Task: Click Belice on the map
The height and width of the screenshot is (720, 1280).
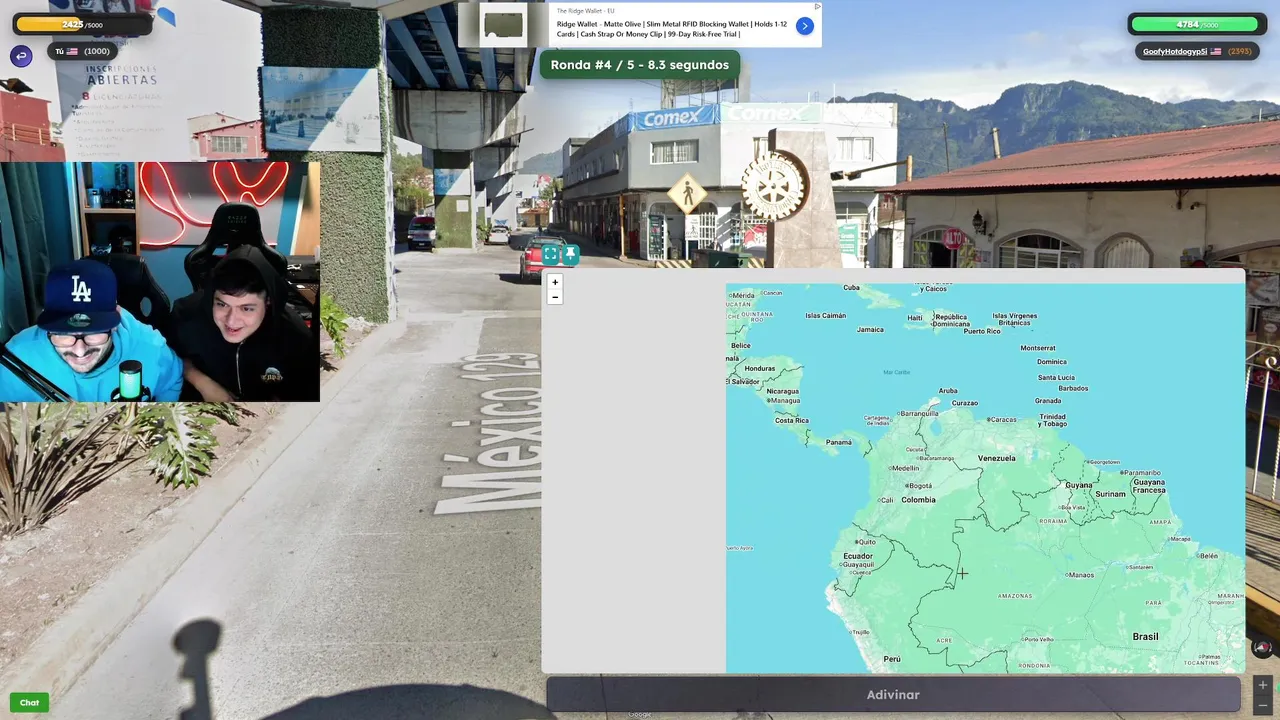Action: point(740,345)
